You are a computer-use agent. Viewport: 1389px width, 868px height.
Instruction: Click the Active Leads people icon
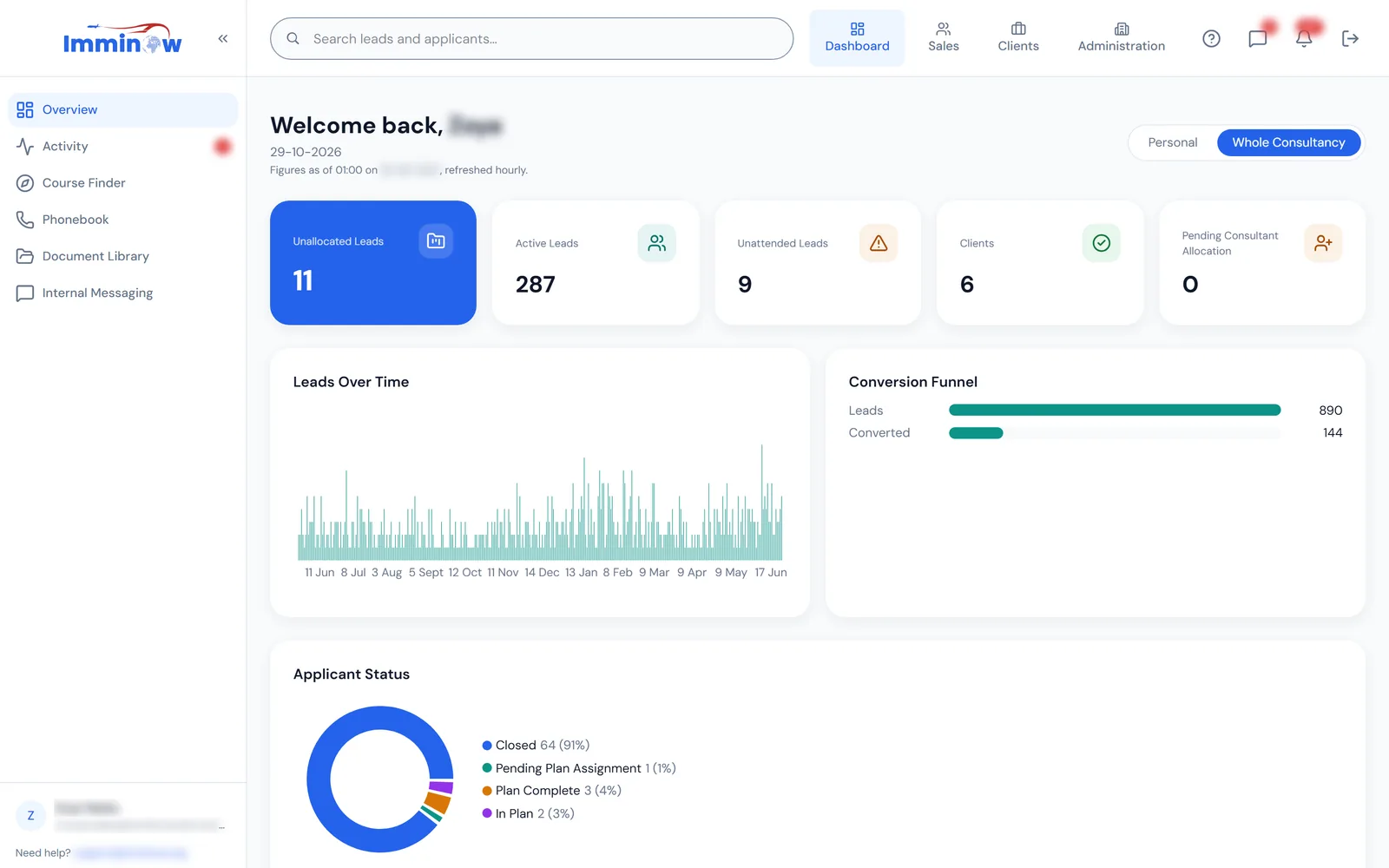point(657,243)
